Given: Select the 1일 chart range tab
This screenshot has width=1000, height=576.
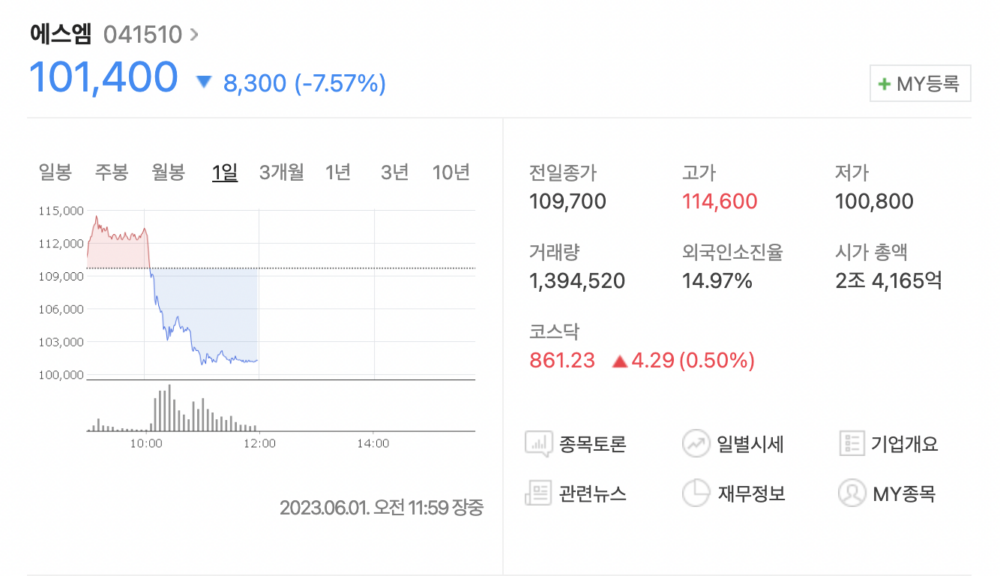Looking at the screenshot, I should (225, 172).
